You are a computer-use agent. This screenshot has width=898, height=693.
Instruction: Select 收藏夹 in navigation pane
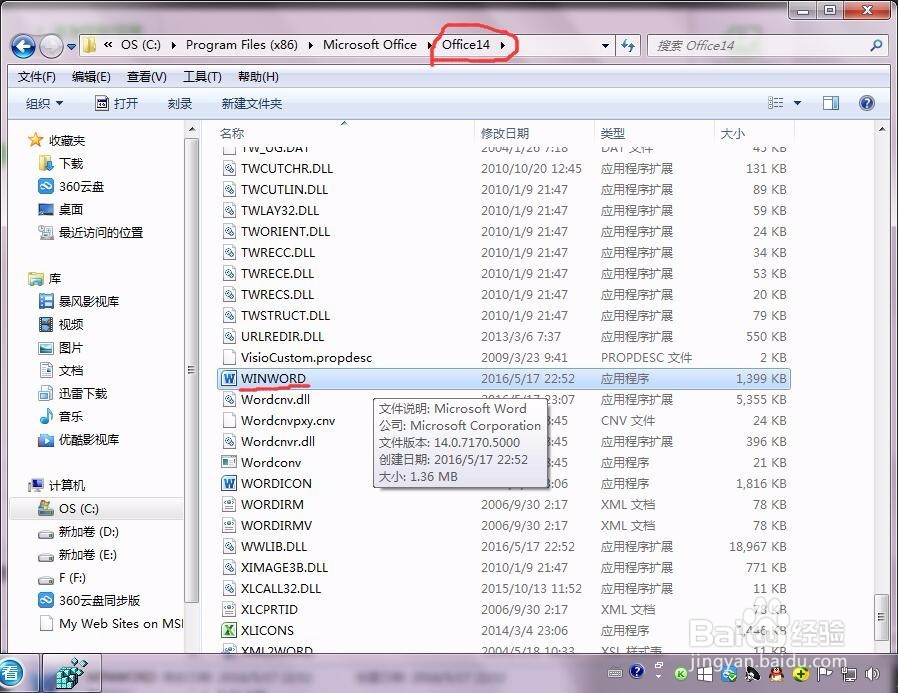[x=67, y=140]
